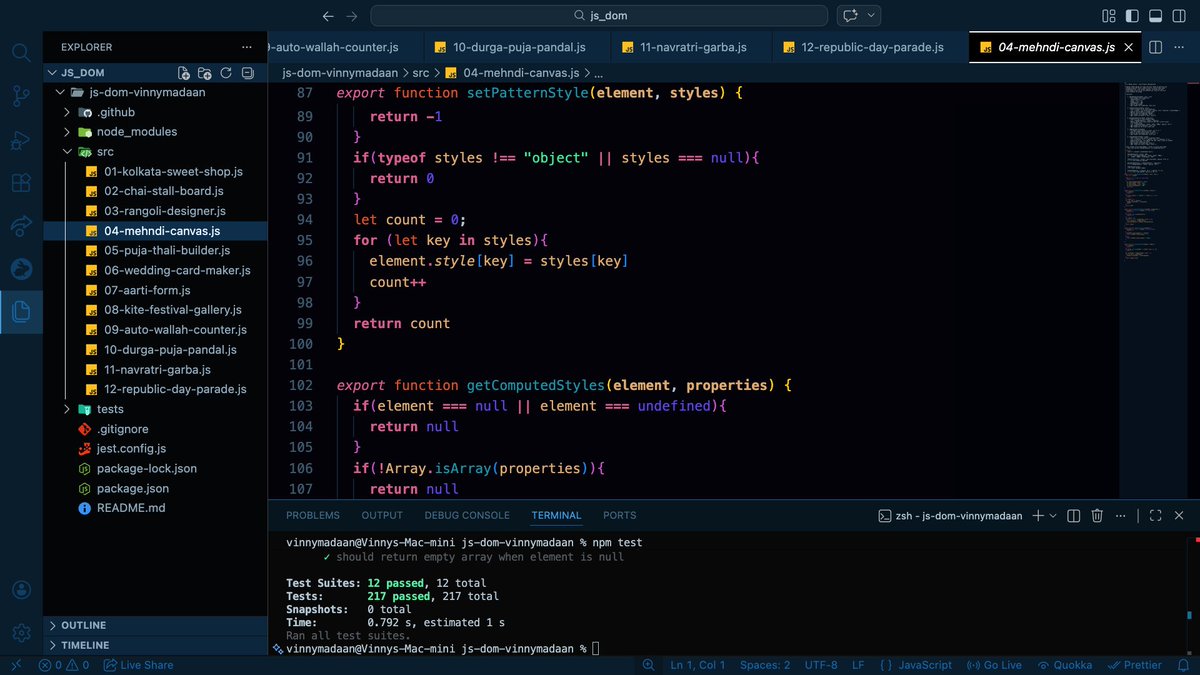This screenshot has width=1200, height=675.
Task: Close the terminal panel
Action: tap(1180, 516)
